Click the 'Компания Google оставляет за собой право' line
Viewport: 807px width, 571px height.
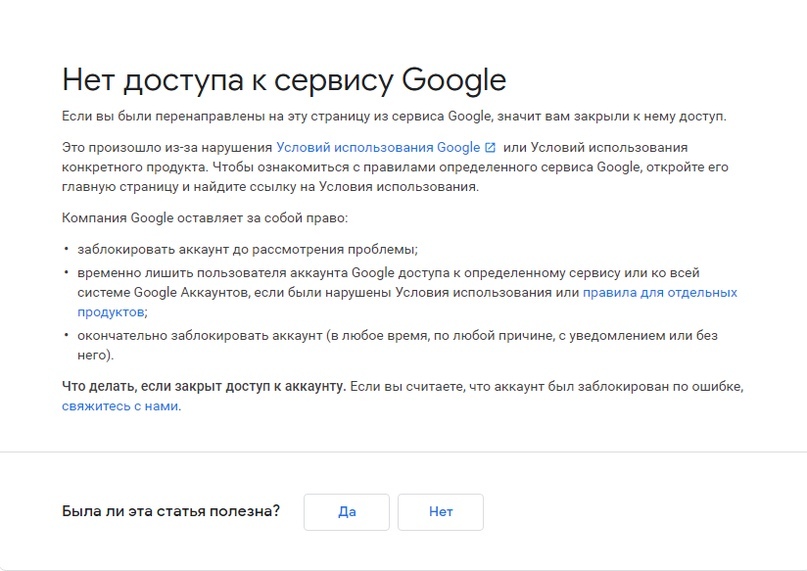coord(205,218)
